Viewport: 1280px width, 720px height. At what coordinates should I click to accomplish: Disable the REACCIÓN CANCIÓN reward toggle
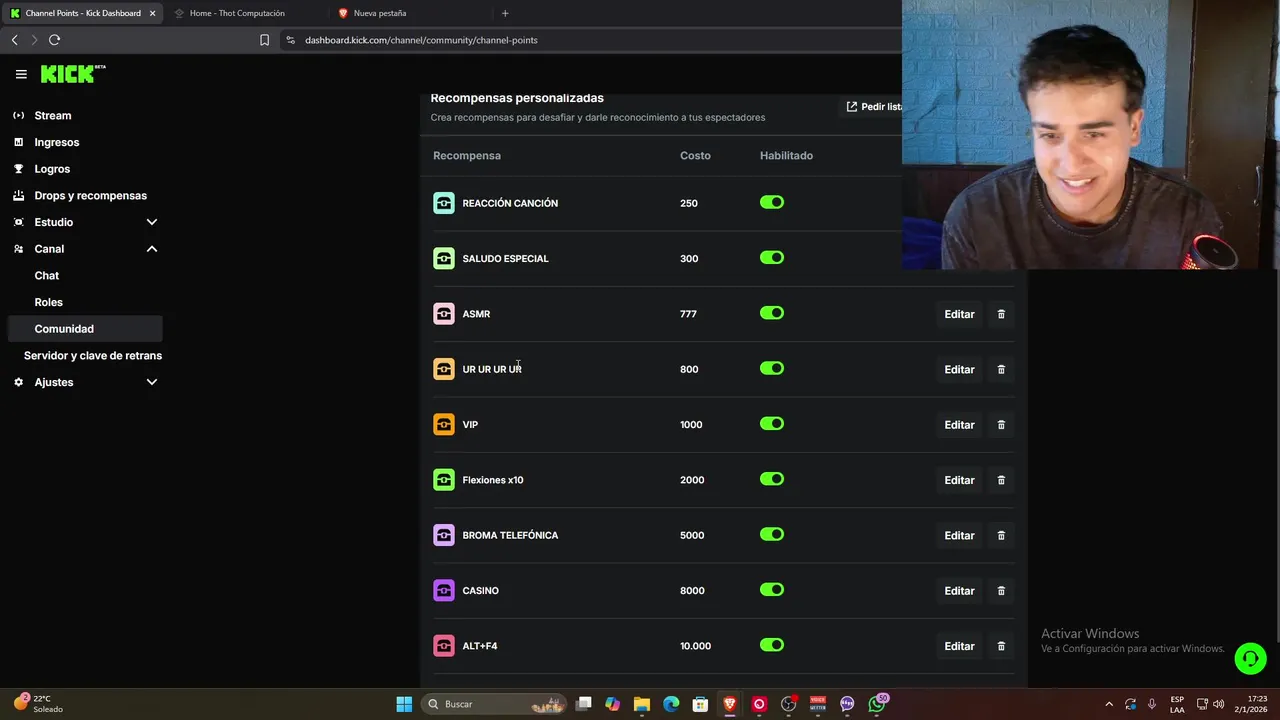(x=772, y=202)
